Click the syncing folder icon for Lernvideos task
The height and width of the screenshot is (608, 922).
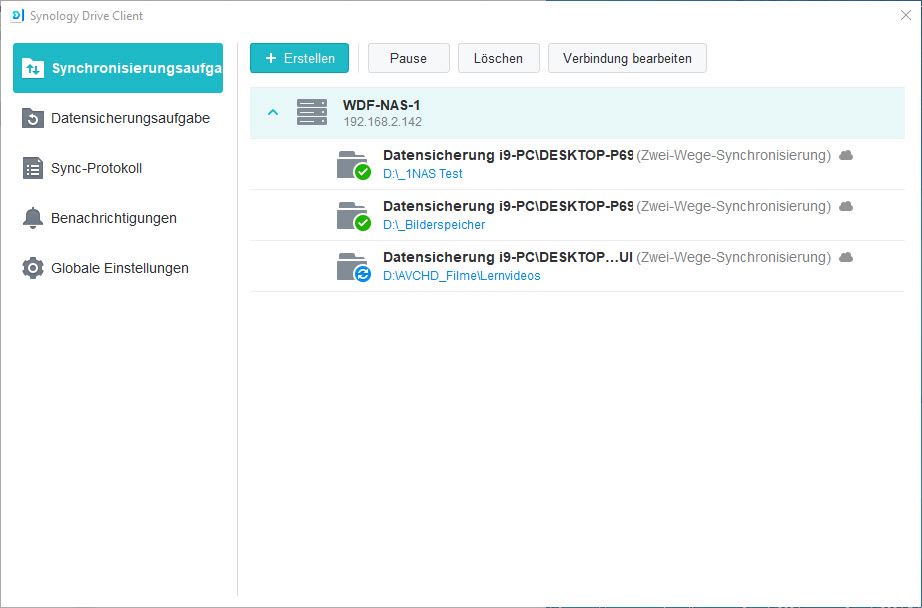[x=353, y=266]
